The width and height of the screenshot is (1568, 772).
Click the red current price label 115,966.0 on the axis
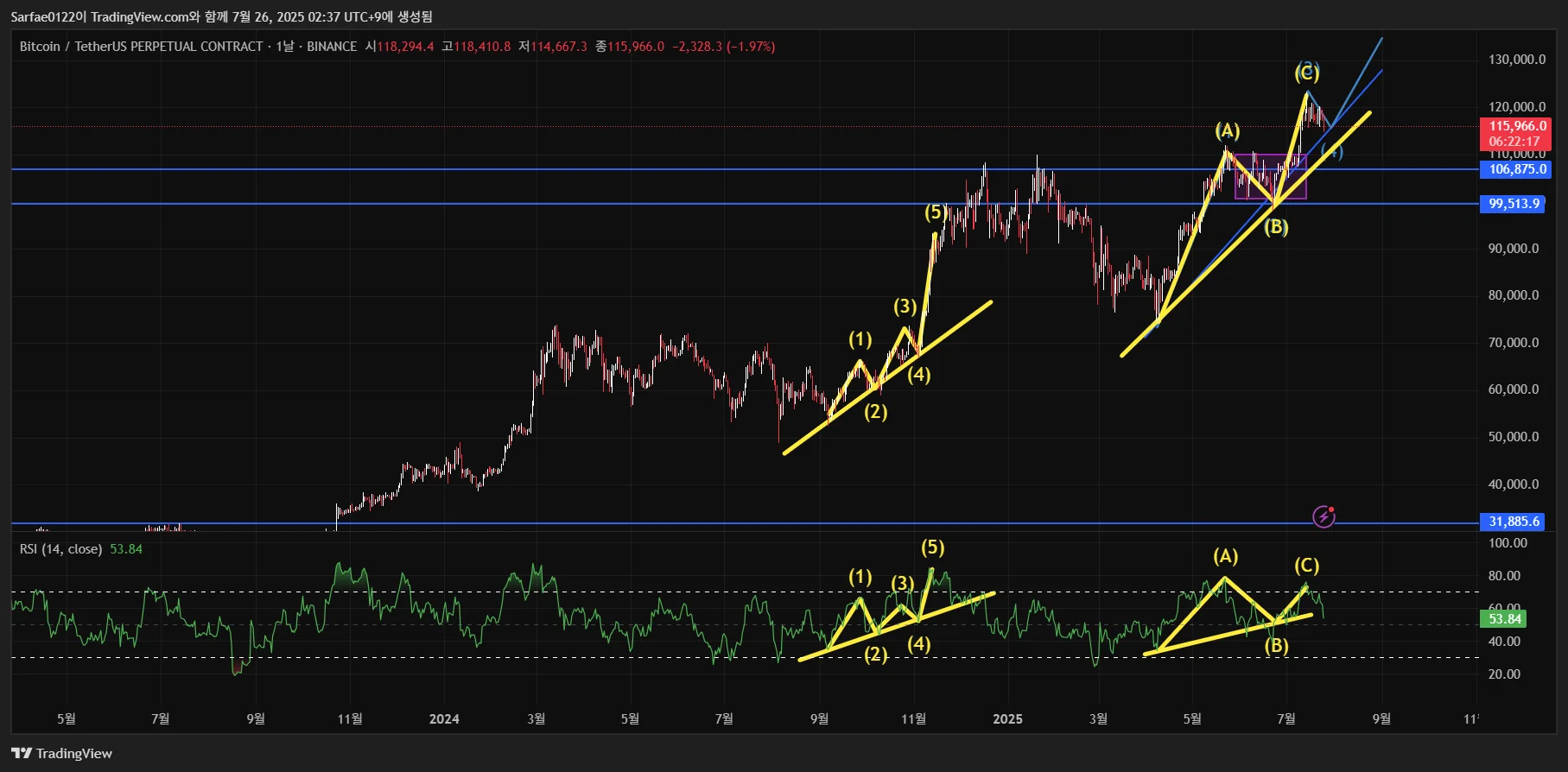coord(1518,126)
